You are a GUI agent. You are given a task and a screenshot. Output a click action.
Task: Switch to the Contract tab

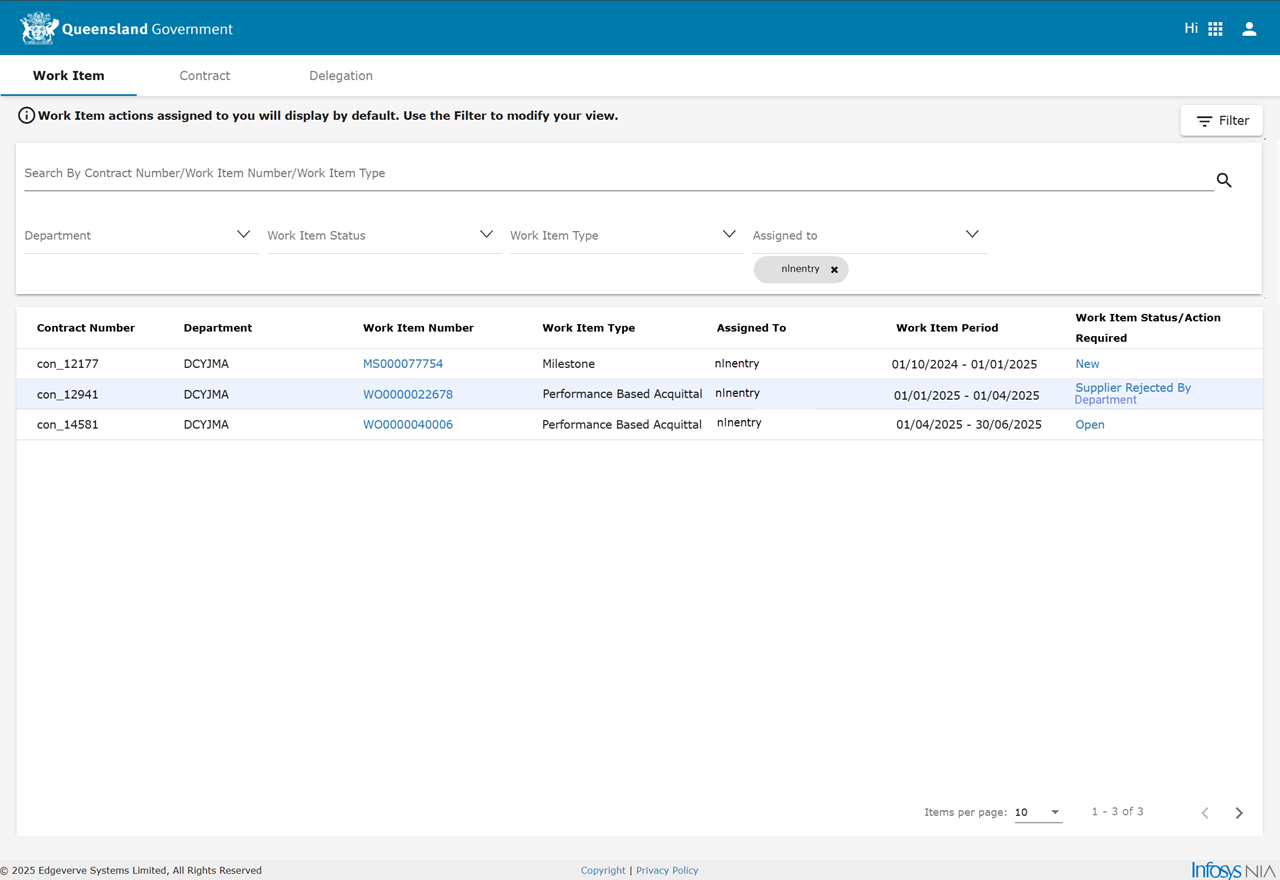(205, 76)
